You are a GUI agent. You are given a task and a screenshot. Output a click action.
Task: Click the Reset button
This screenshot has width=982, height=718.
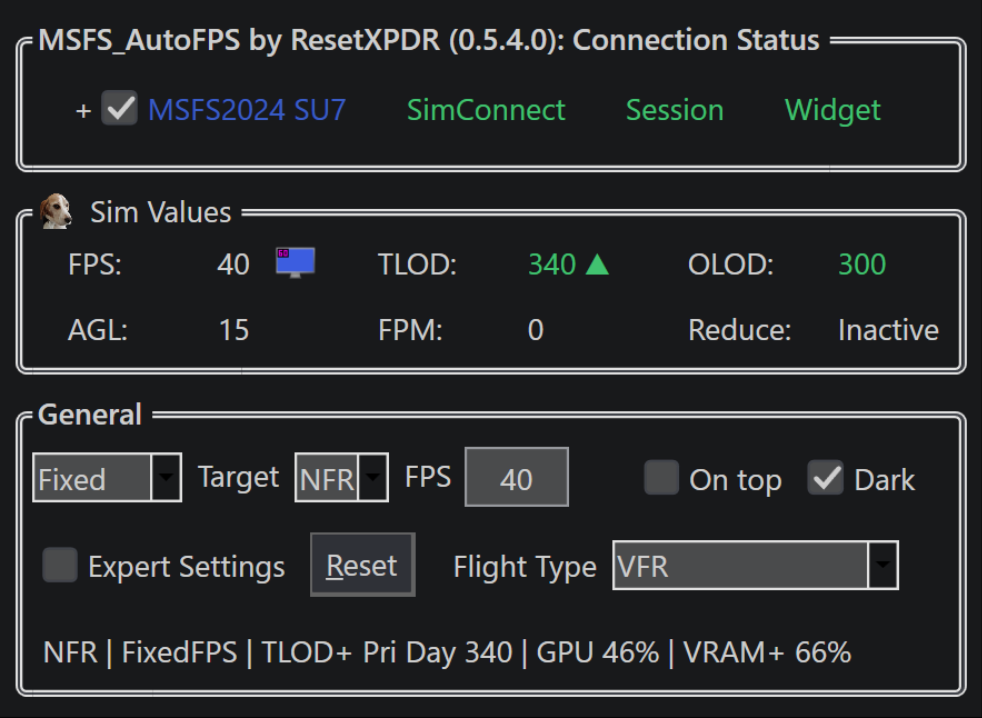click(x=363, y=565)
